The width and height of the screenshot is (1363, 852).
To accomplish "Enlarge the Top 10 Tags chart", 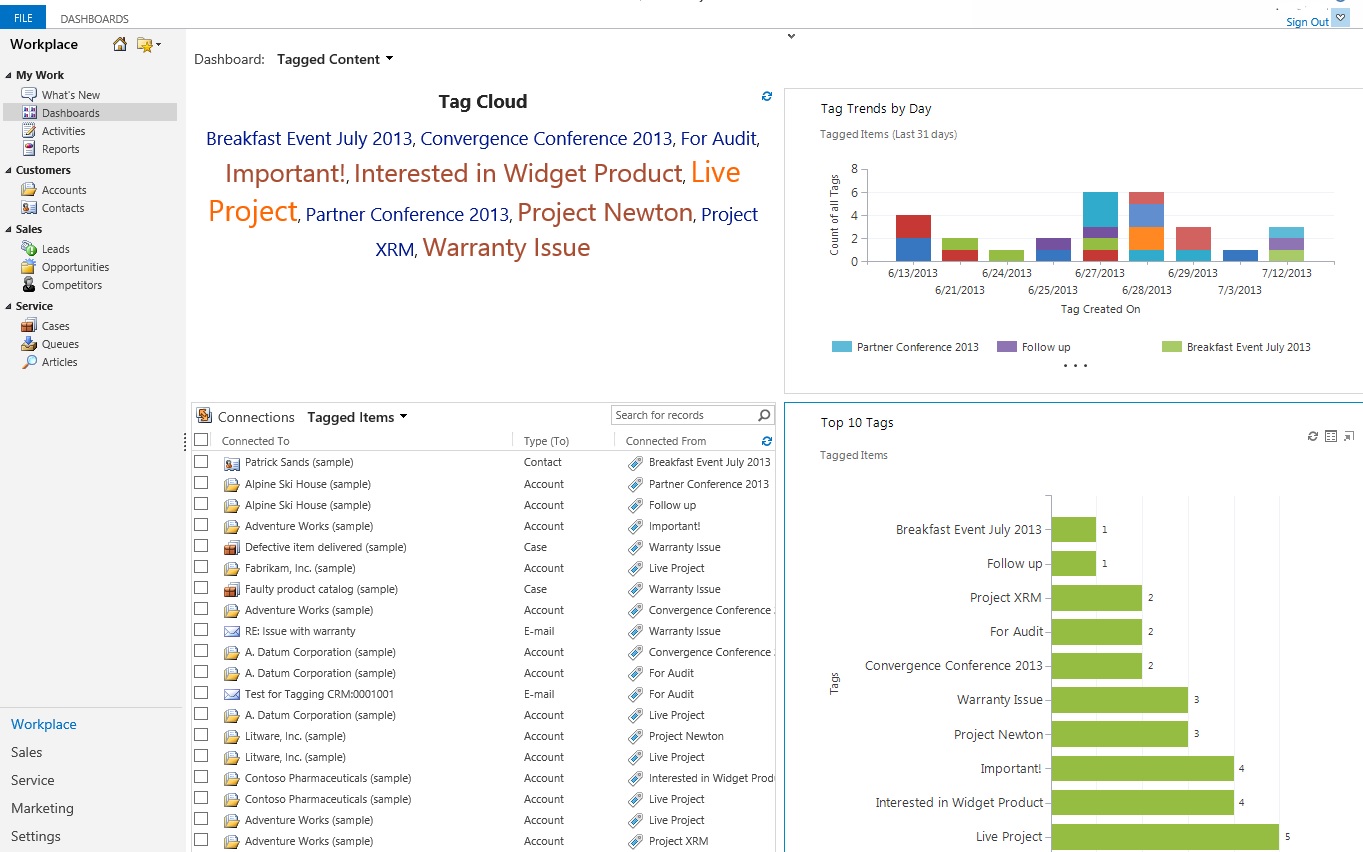I will pyautogui.click(x=1348, y=436).
